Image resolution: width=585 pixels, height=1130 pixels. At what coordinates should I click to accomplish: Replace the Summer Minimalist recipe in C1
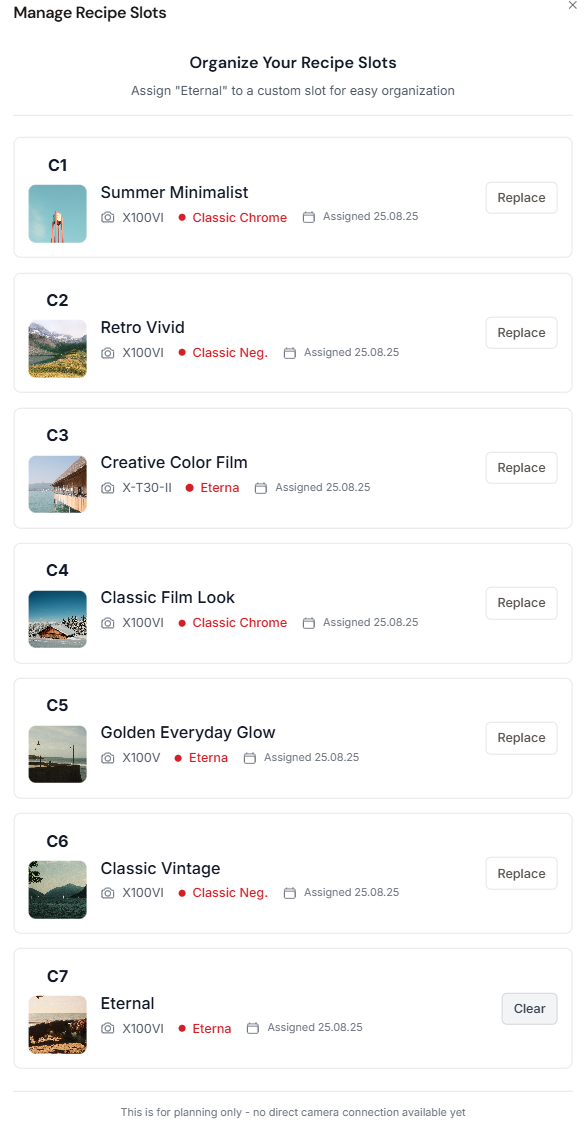point(522,197)
